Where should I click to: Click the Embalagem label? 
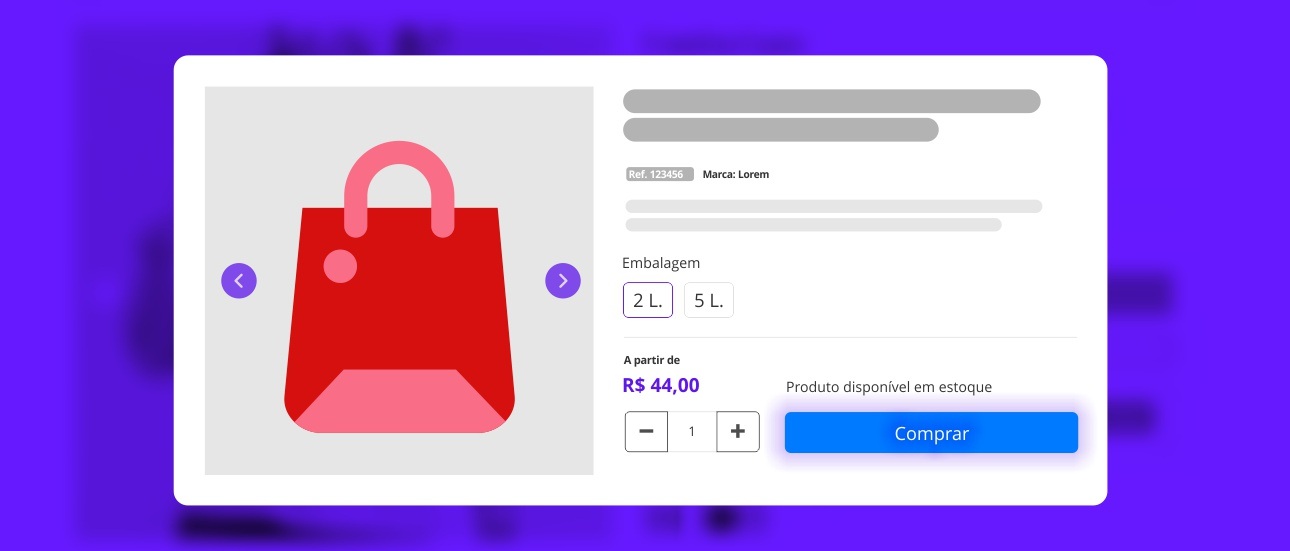point(661,263)
